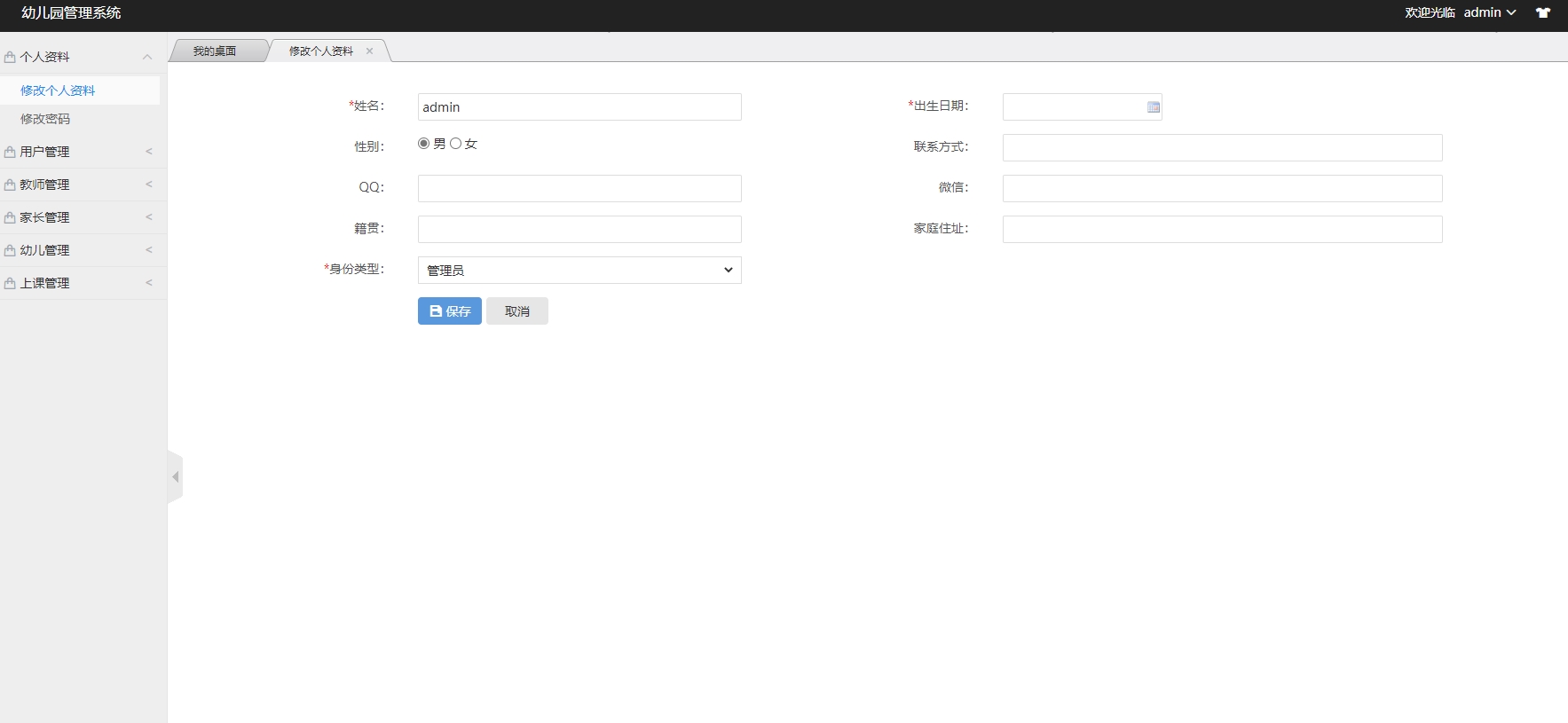Open 修改密码 in the sidebar

coord(45,119)
